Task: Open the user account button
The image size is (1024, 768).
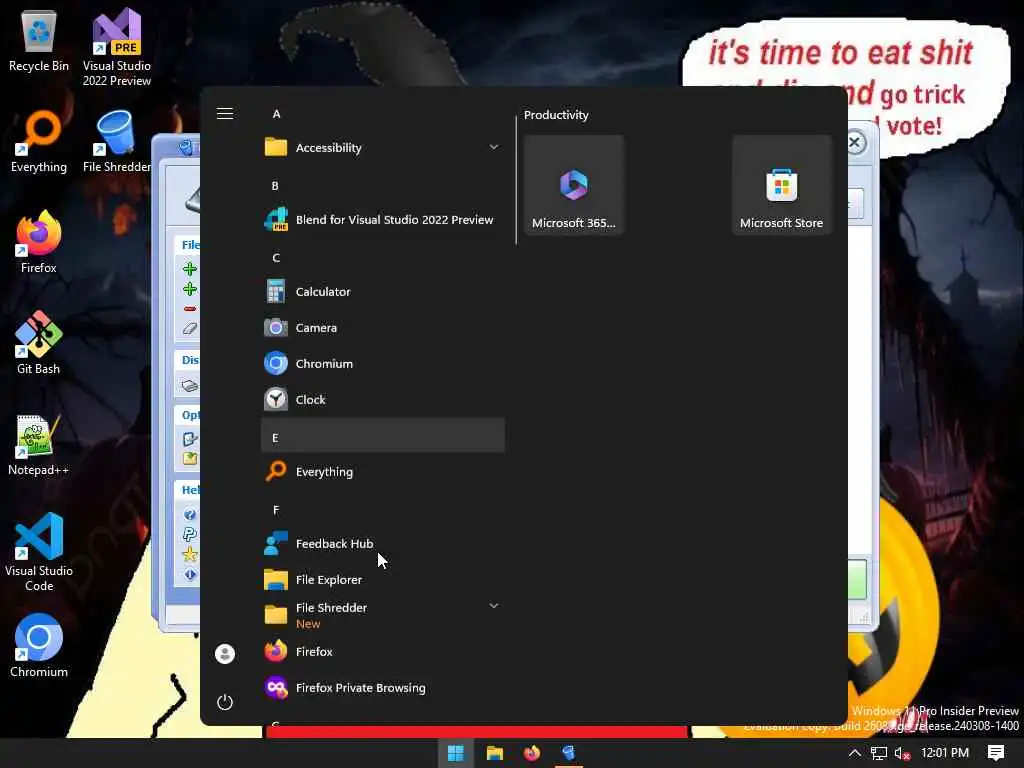Action: pyautogui.click(x=225, y=654)
